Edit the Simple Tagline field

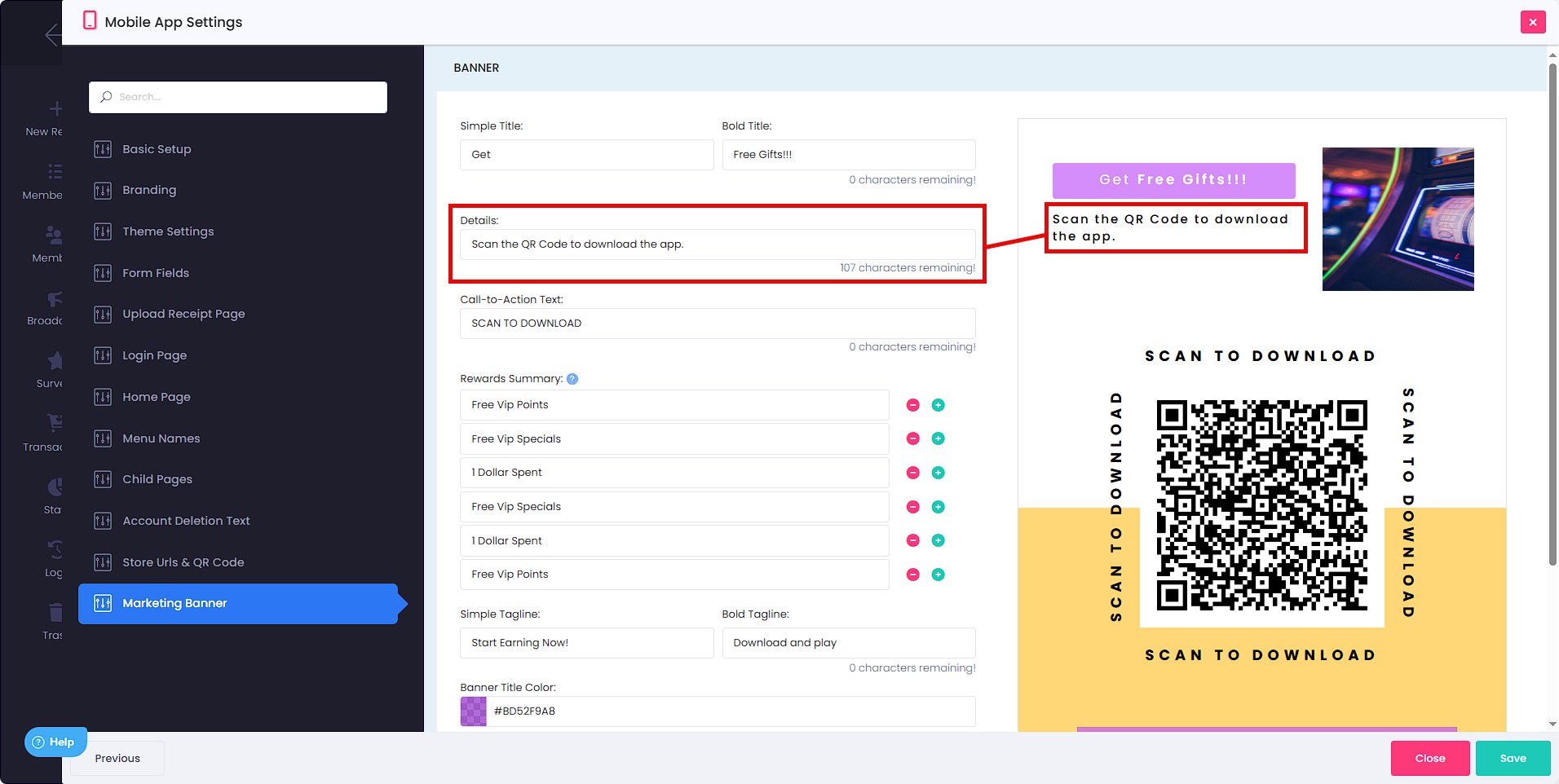coord(587,643)
